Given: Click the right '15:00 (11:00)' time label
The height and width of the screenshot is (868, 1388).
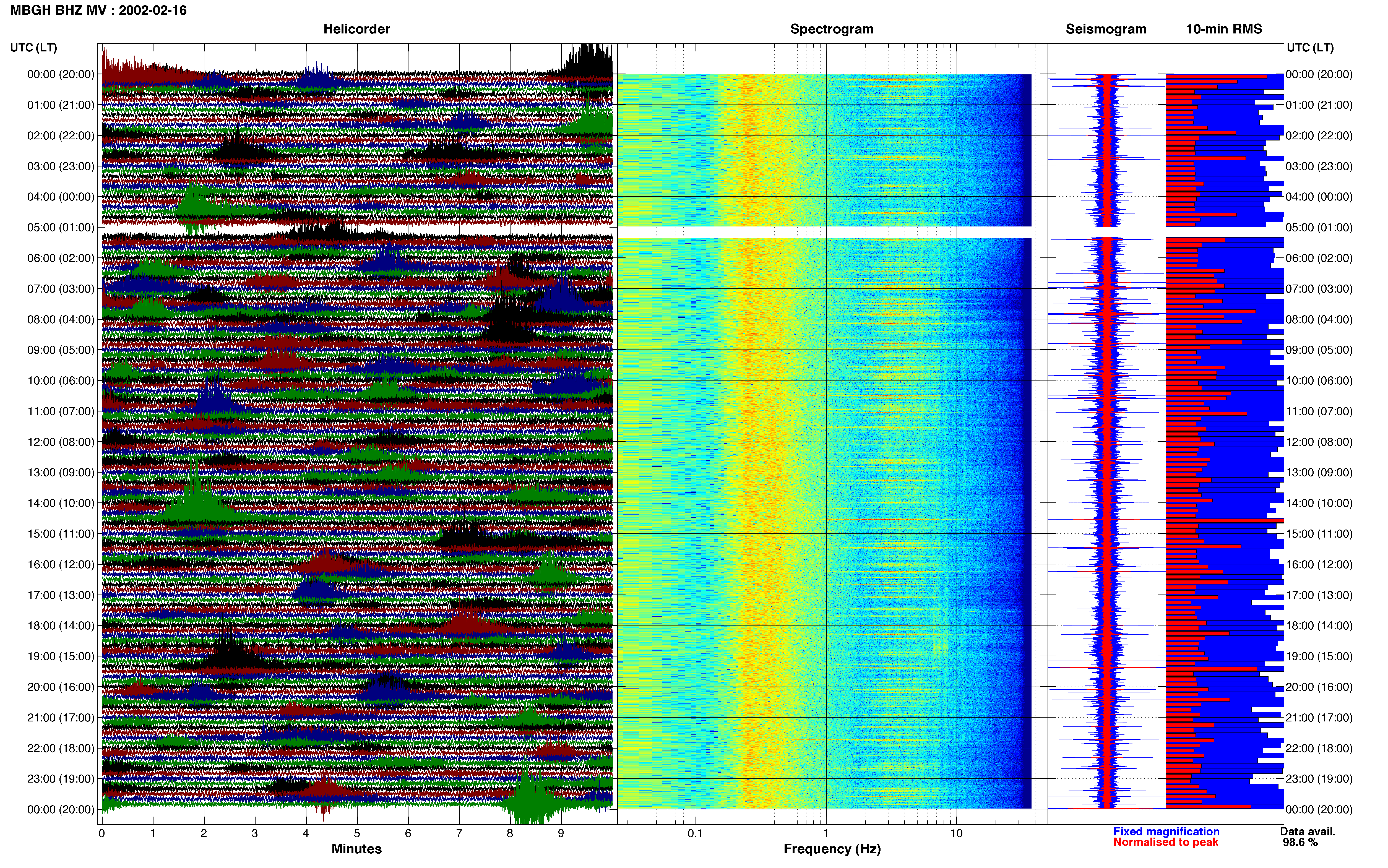Looking at the screenshot, I should (1319, 533).
